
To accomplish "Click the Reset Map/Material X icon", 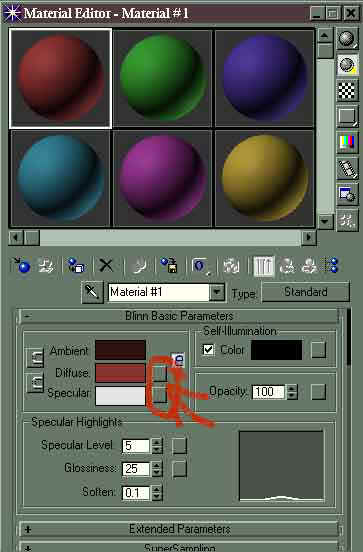I will (106, 266).
